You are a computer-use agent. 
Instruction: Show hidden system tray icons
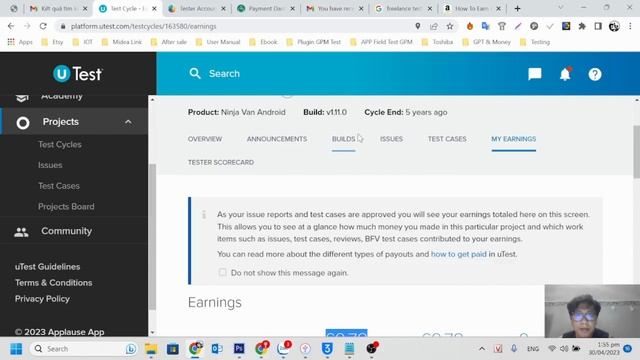click(x=482, y=349)
